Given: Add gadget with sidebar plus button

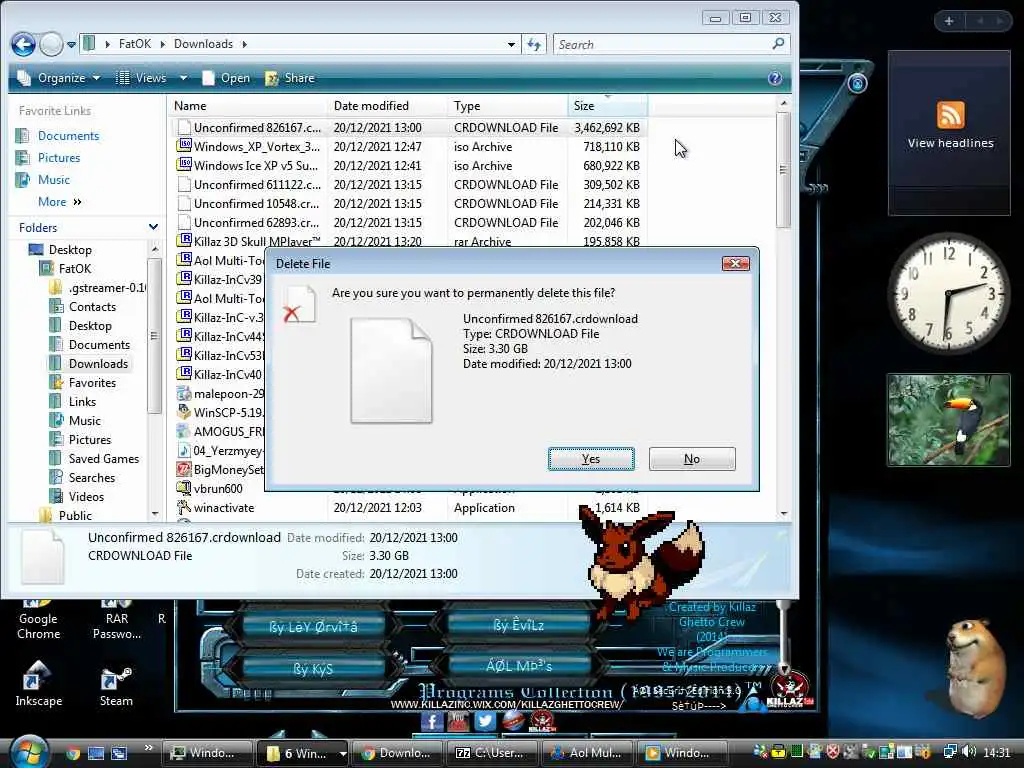Looking at the screenshot, I should (x=949, y=21).
